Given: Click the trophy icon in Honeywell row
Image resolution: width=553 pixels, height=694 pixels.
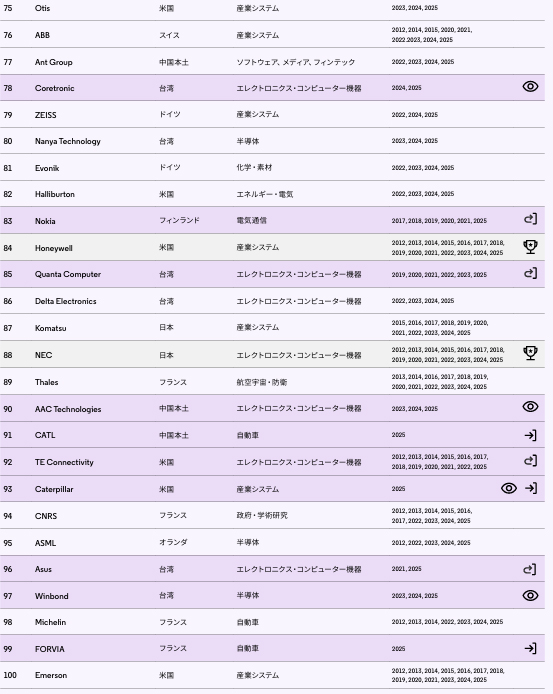Looking at the screenshot, I should click(x=530, y=247).
